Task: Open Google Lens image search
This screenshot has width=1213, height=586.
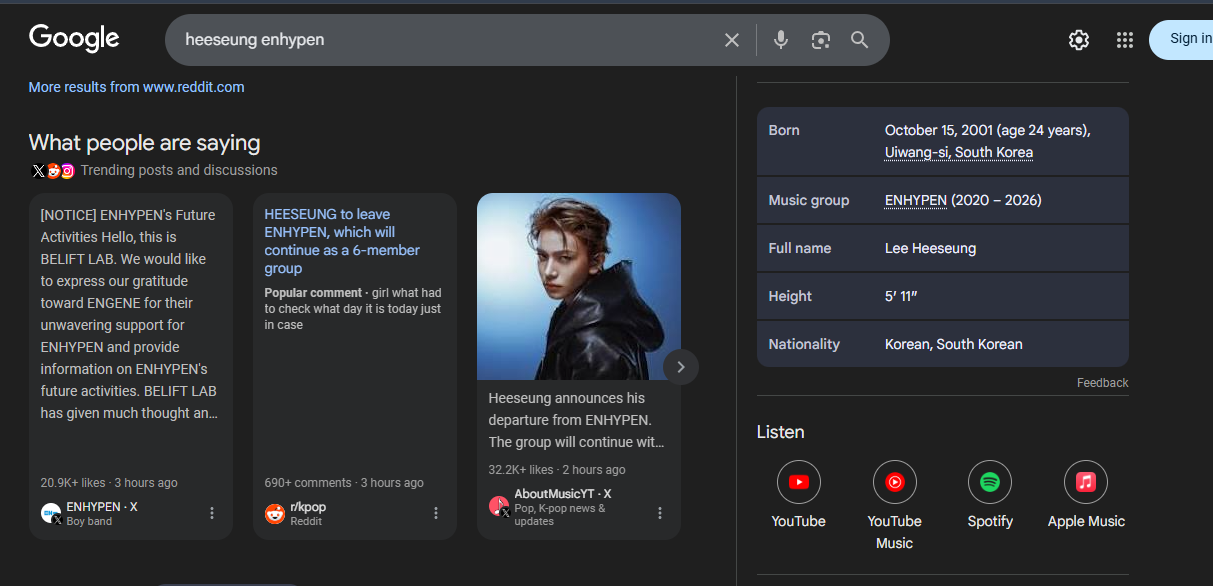Action: pos(821,40)
